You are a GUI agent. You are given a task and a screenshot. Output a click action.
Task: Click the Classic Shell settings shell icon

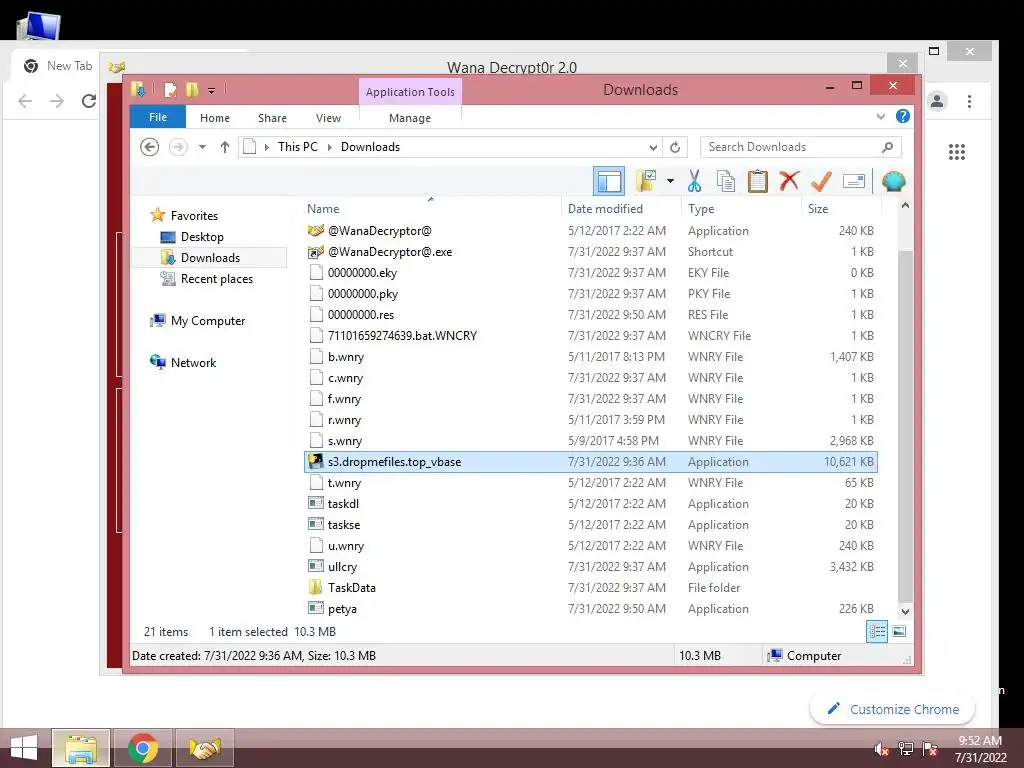(893, 181)
